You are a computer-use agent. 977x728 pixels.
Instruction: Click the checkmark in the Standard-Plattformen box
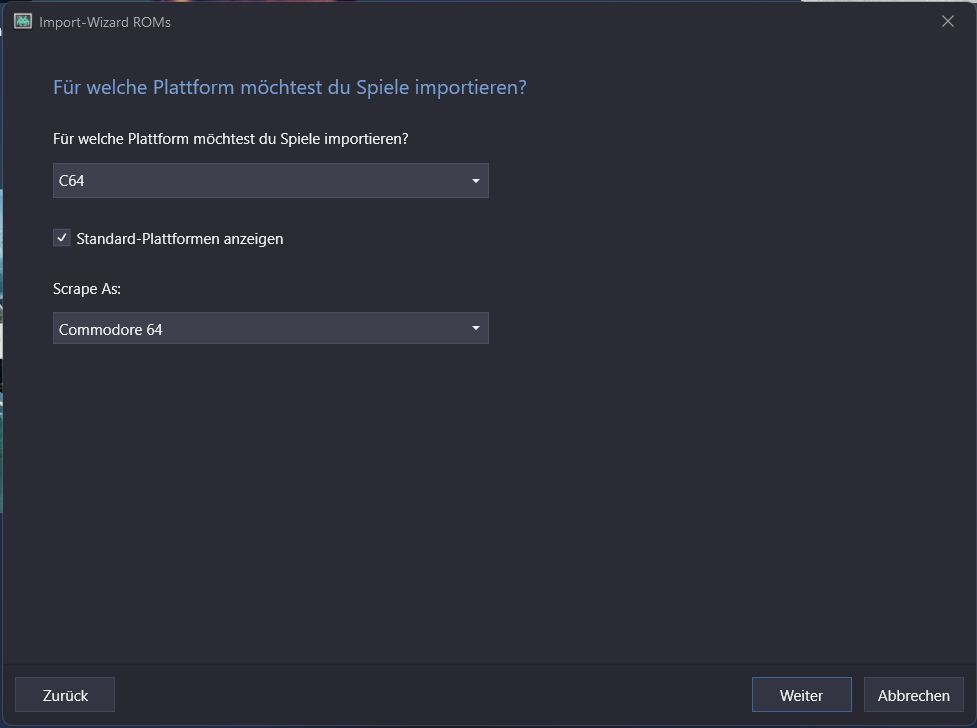coord(62,238)
